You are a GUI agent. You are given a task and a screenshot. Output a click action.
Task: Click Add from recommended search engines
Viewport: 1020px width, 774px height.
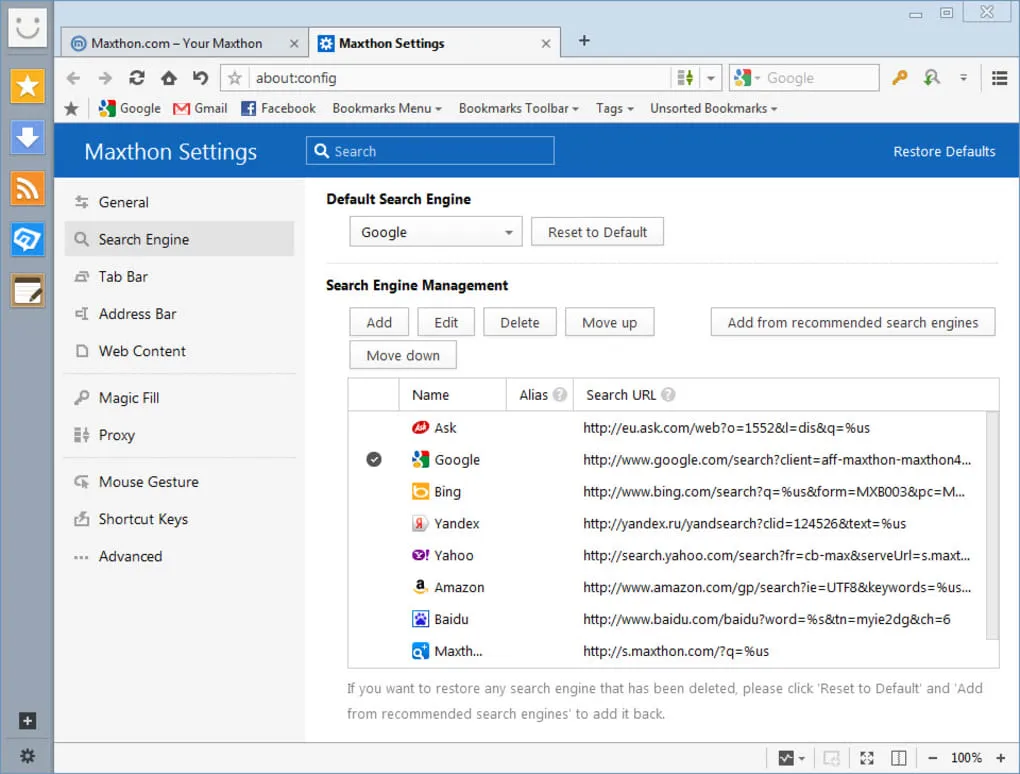[x=852, y=322]
